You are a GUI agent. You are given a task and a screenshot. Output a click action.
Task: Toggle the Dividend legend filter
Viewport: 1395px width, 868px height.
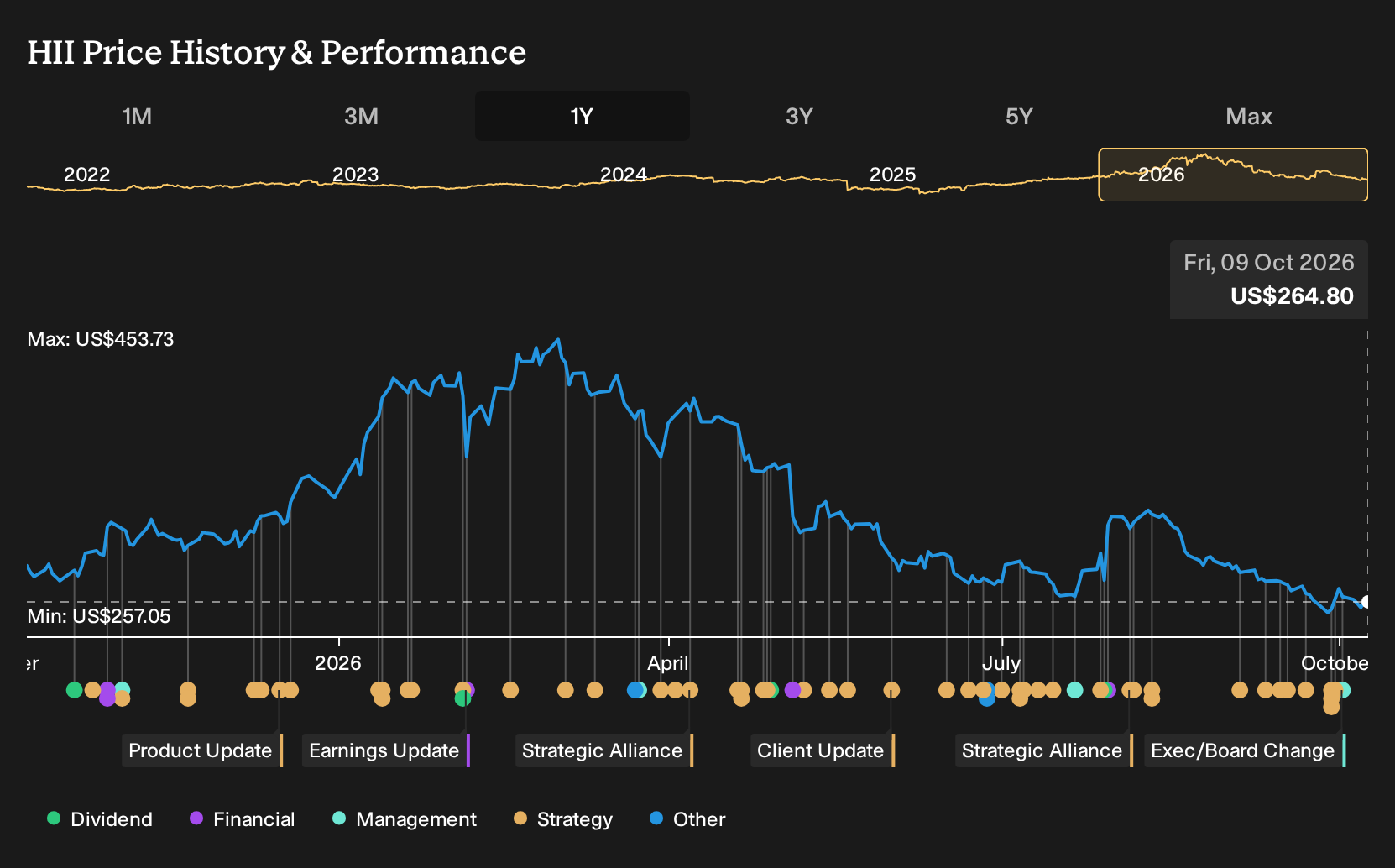pos(100,819)
